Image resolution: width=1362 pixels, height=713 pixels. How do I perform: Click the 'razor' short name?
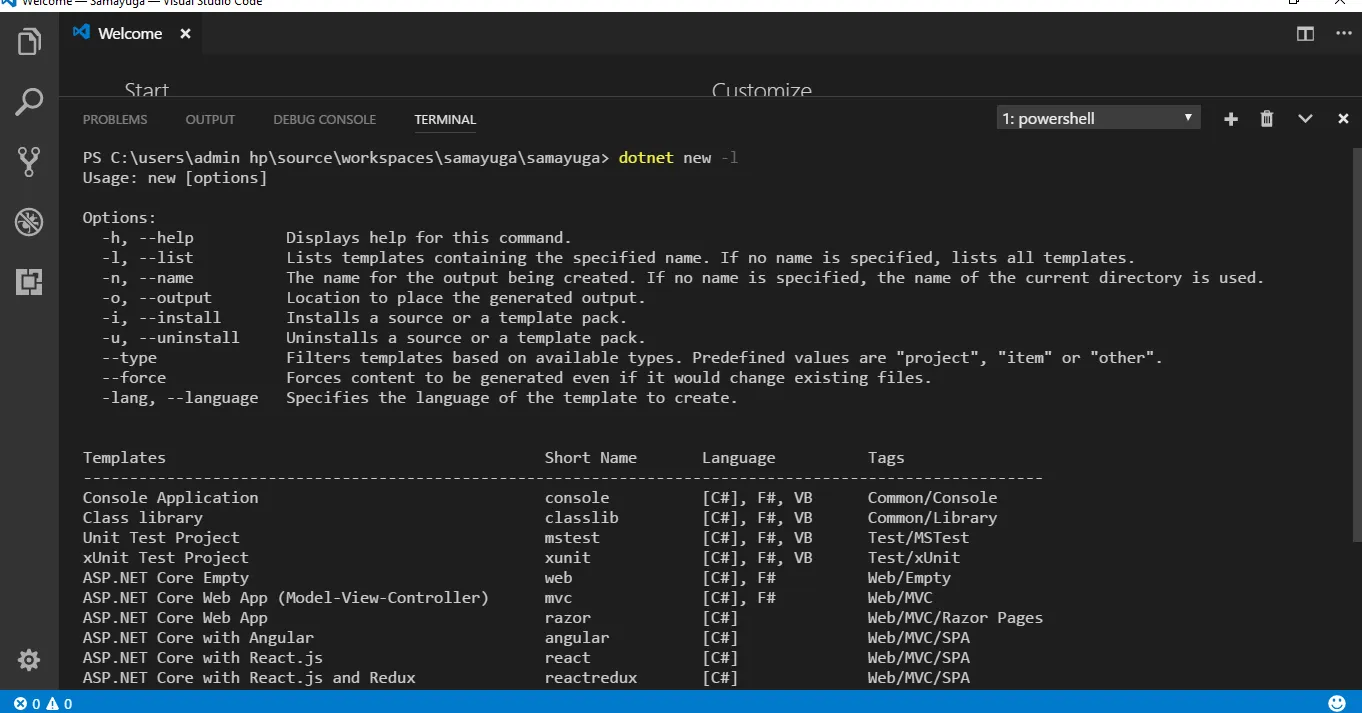[568, 617]
